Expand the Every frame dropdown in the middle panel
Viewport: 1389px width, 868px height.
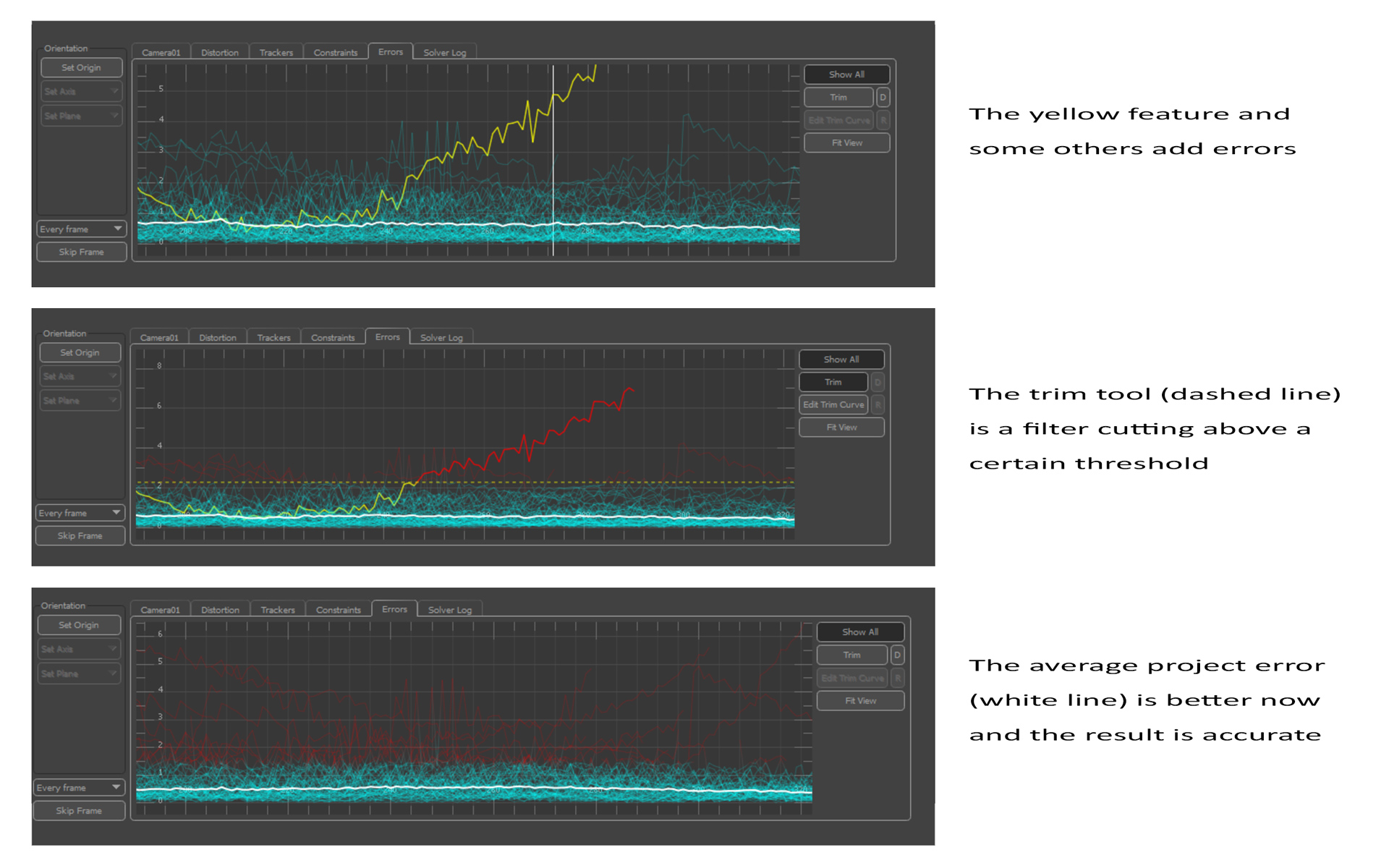pos(80,513)
